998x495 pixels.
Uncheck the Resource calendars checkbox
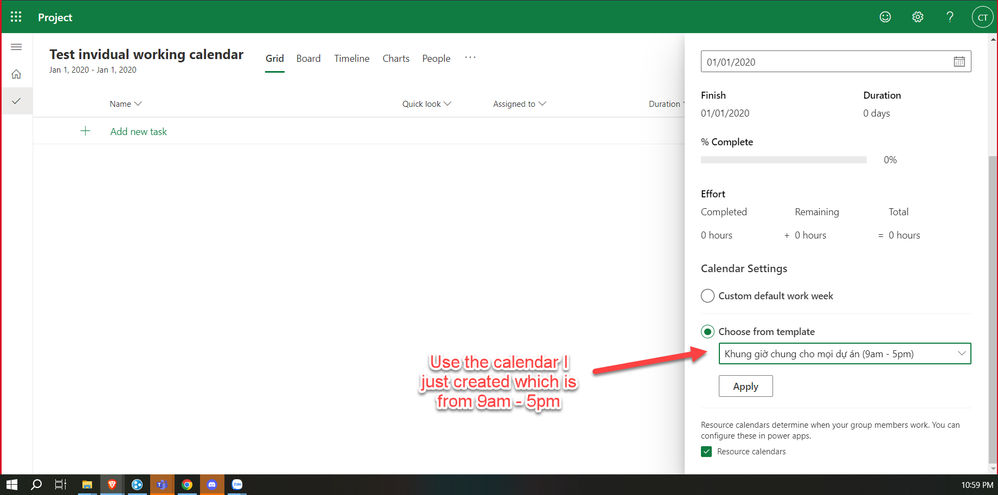click(x=706, y=452)
